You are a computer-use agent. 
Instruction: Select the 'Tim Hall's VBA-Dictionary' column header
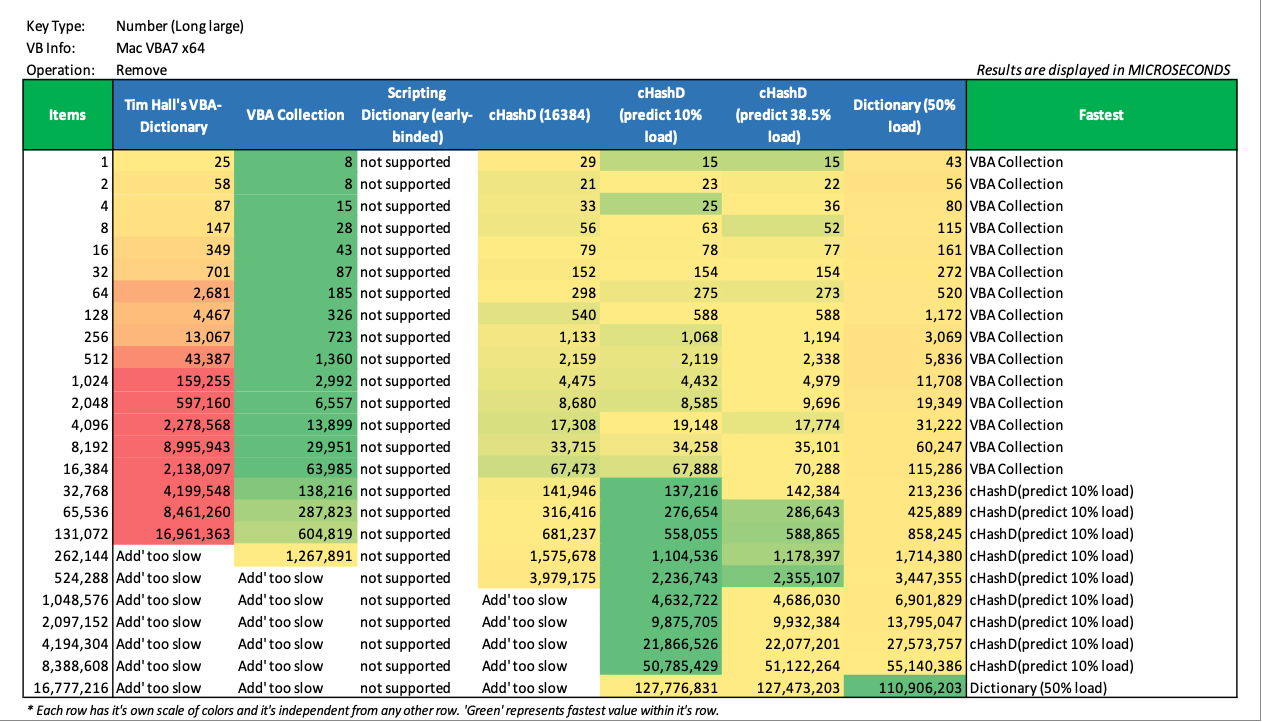click(173, 115)
